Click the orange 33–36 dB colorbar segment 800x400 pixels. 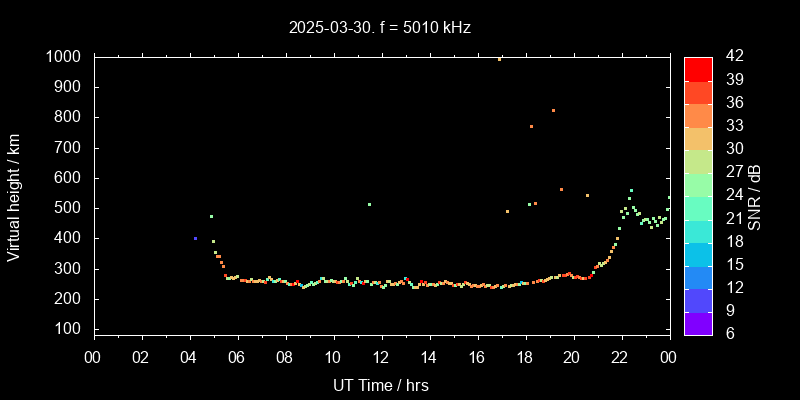pos(698,115)
